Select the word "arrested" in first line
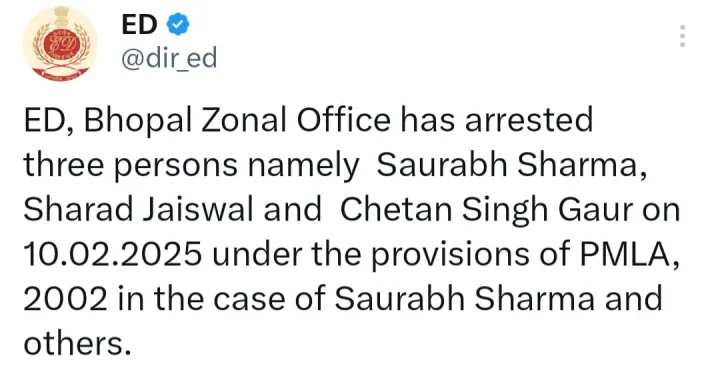The image size is (720, 368). click(529, 121)
